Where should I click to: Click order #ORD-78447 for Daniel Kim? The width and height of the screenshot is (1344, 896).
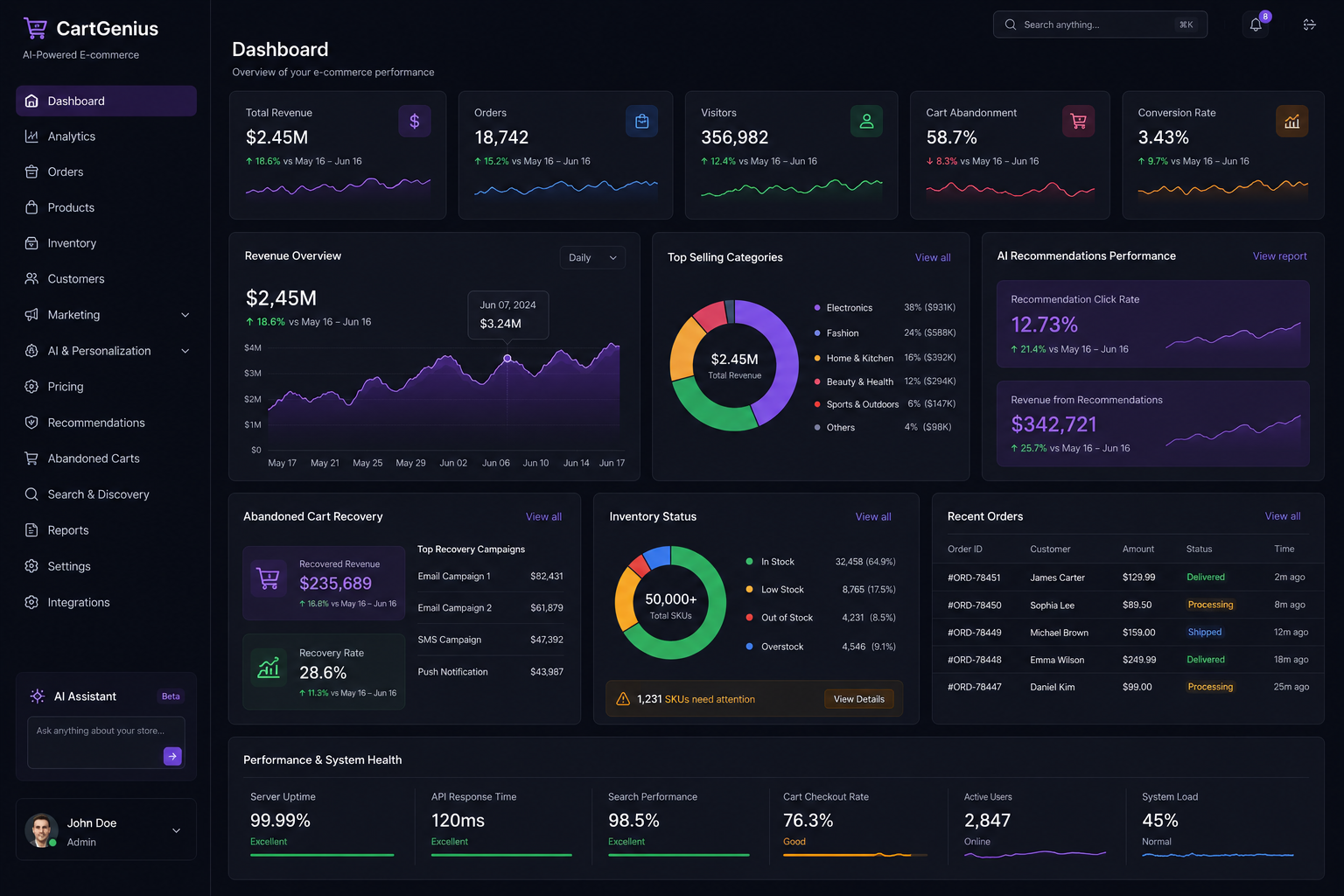pos(974,687)
